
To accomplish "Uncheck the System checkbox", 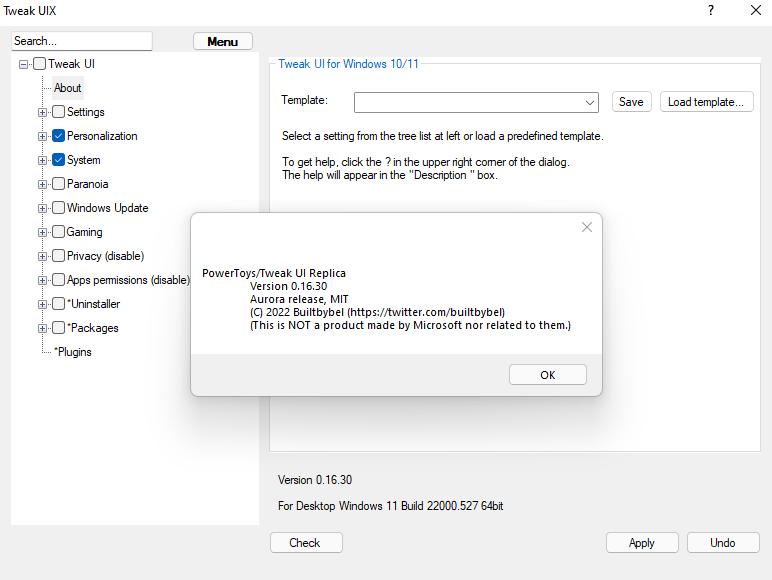I will (x=59, y=160).
